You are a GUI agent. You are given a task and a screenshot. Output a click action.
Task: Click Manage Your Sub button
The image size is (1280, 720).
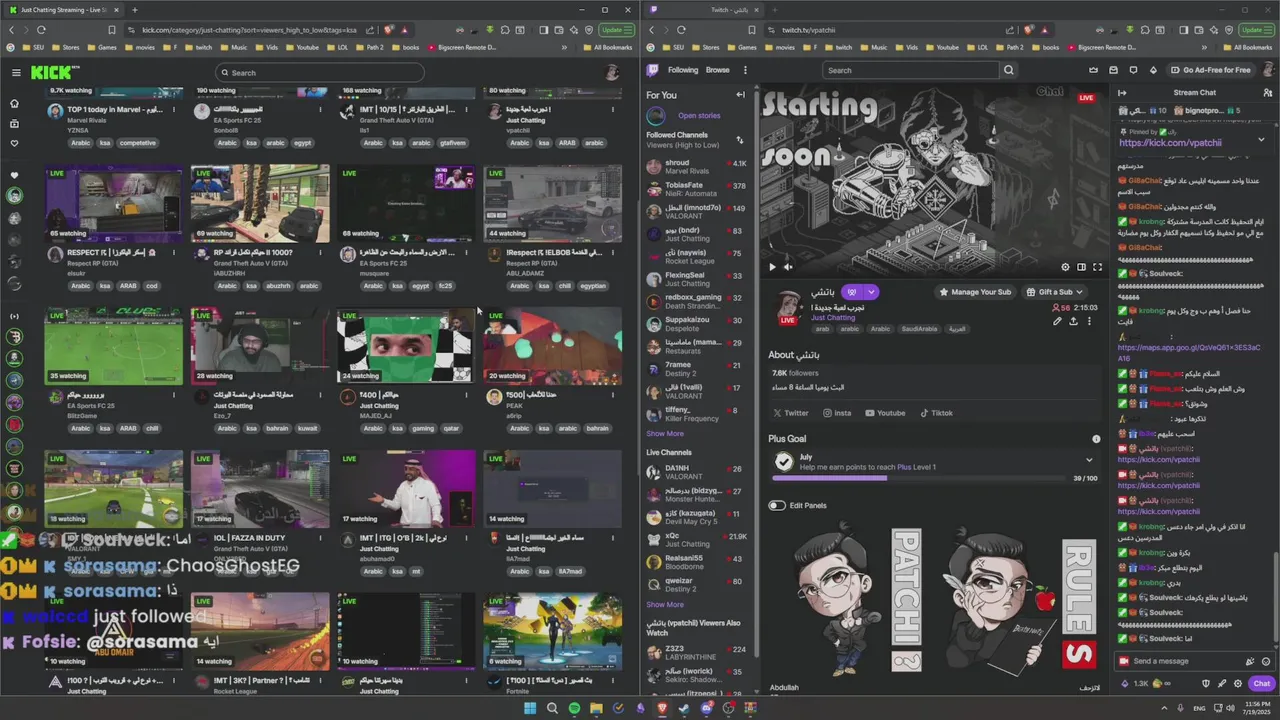pos(975,292)
